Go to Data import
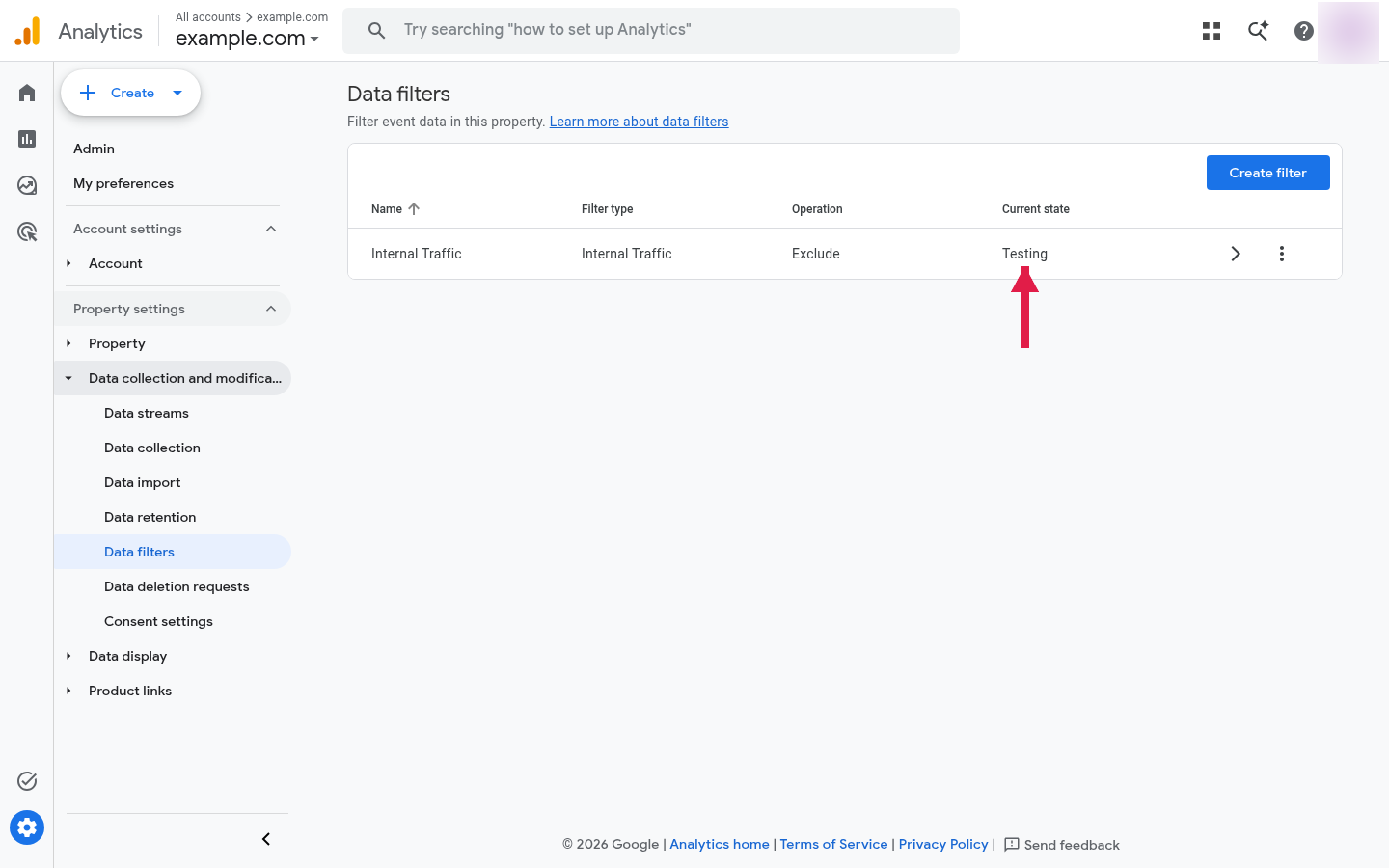The width and height of the screenshot is (1389, 868). pos(143,482)
